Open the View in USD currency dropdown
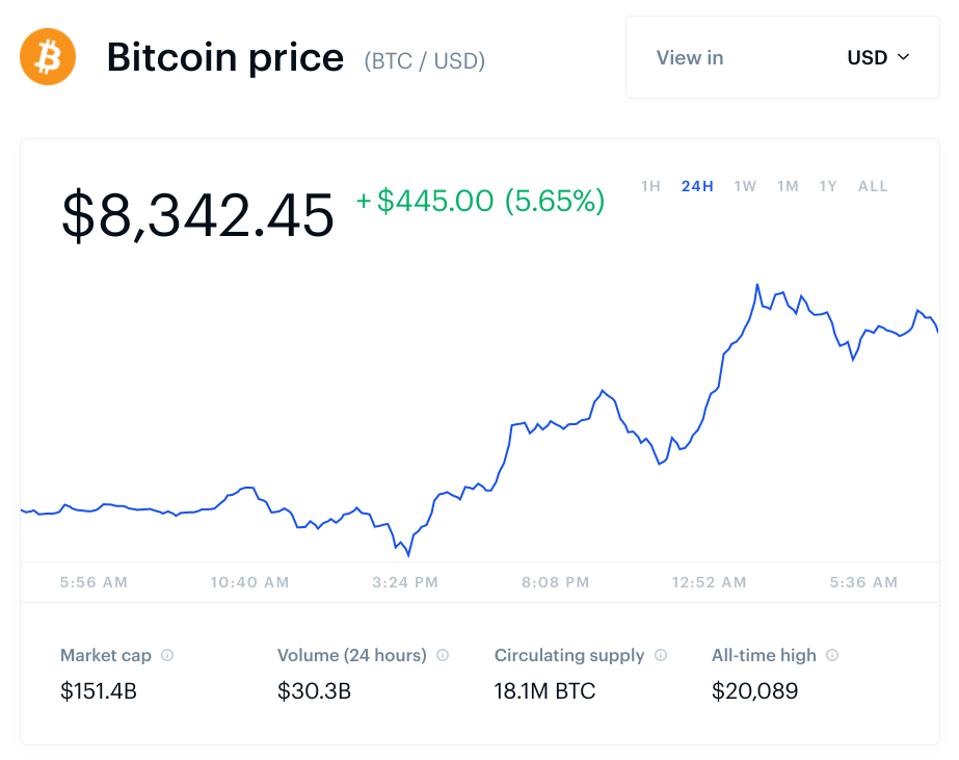Screen dimensions: 959x760 coord(782,58)
